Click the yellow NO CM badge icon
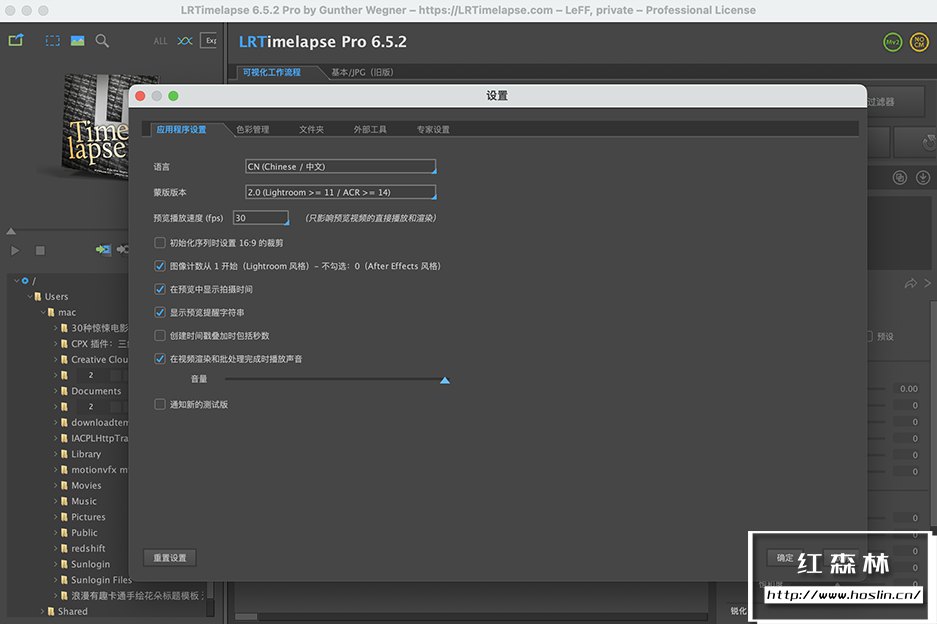Viewport: 937px width, 624px height. point(918,42)
